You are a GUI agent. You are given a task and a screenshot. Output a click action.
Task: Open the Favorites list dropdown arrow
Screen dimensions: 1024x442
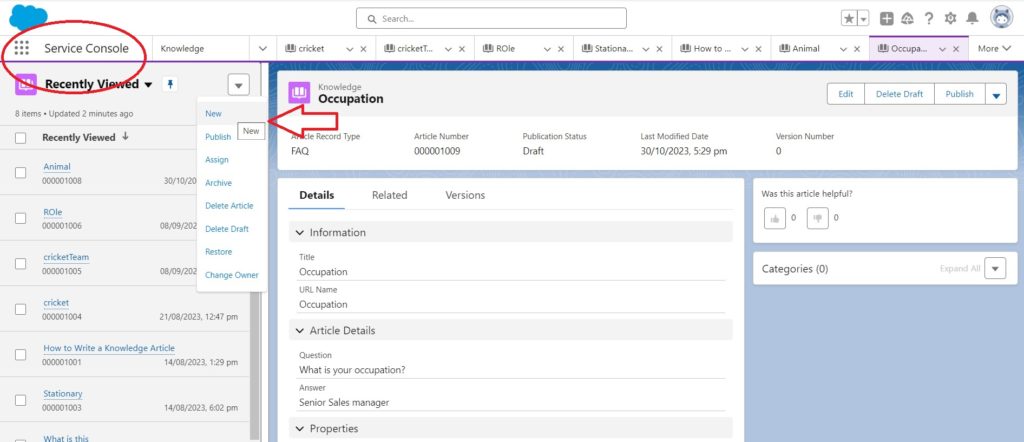[863, 18]
